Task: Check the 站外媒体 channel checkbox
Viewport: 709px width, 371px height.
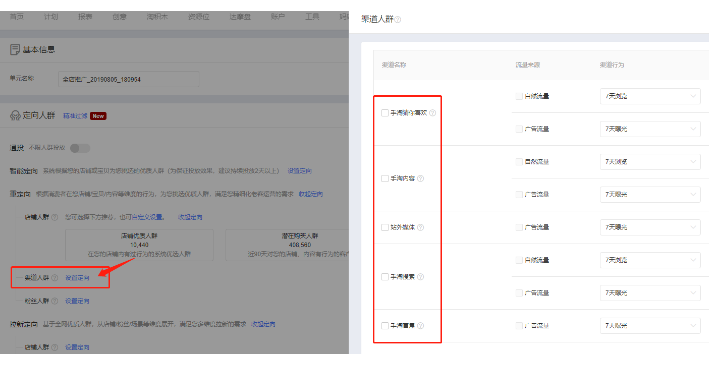Action: (x=385, y=227)
